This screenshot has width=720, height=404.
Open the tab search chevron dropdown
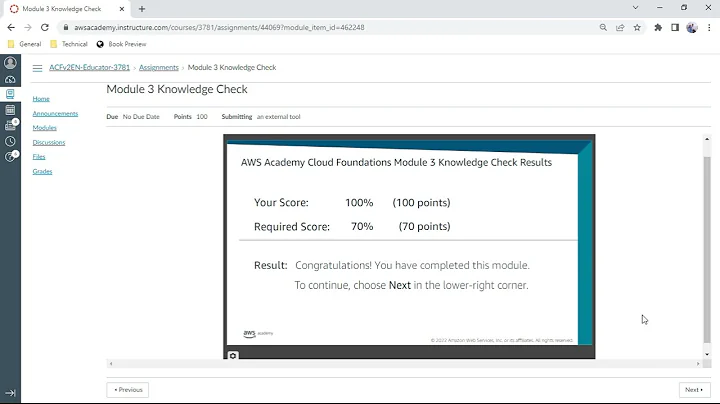pyautogui.click(x=636, y=7)
